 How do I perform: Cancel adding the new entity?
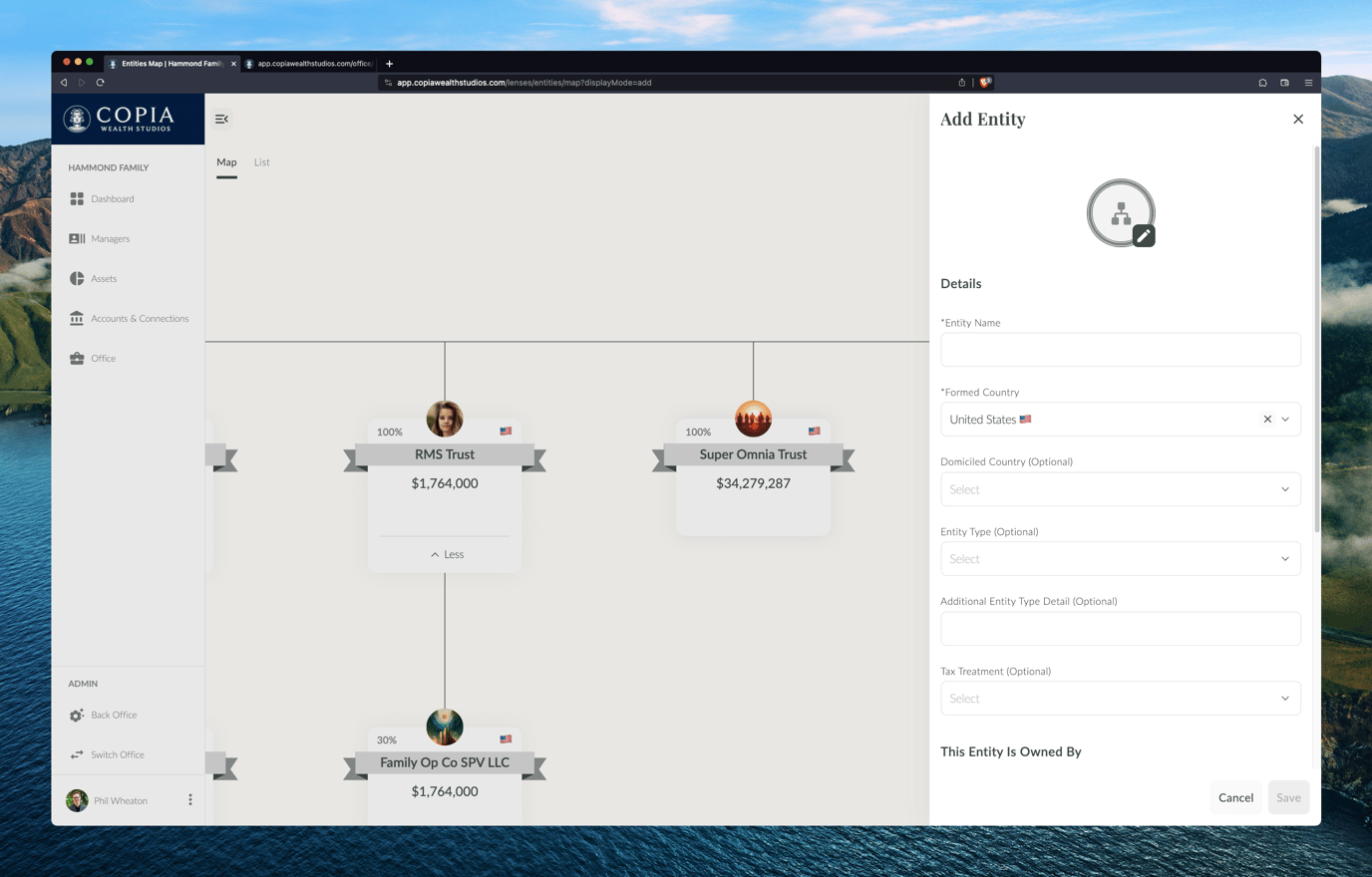pos(1235,797)
